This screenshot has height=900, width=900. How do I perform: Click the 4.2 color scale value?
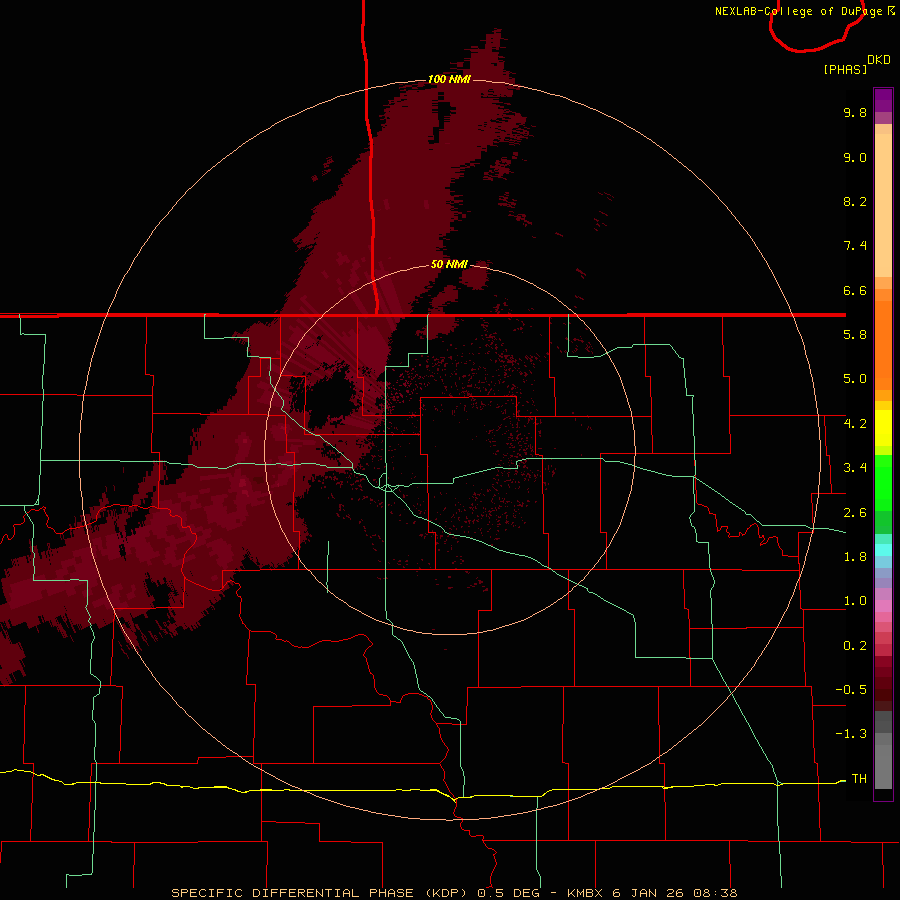pyautogui.click(x=855, y=424)
